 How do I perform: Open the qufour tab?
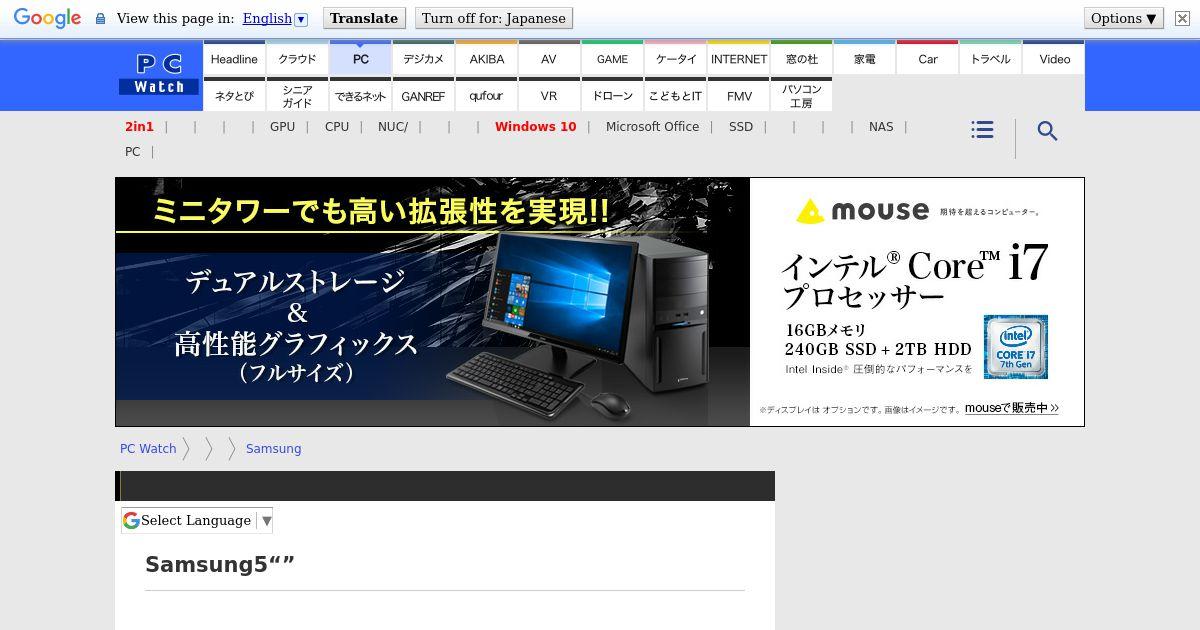pyautogui.click(x=486, y=96)
